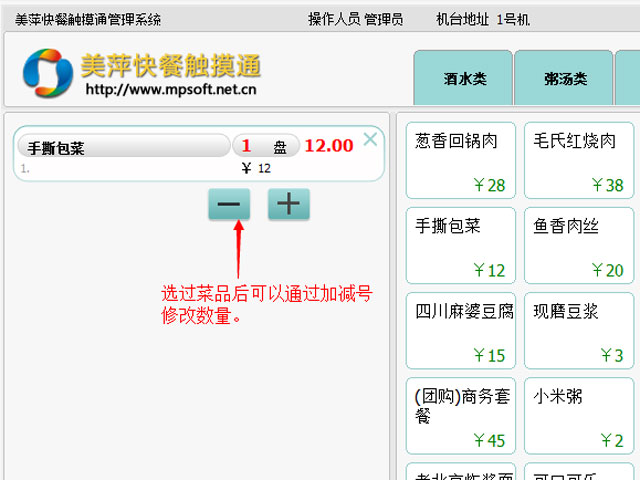
Task: Select the 手撕包菜 name in the order list
Action: tap(122, 147)
